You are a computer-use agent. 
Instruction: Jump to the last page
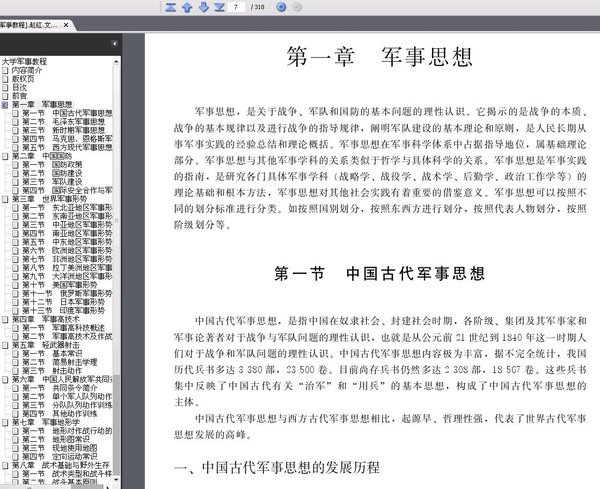coord(219,7)
